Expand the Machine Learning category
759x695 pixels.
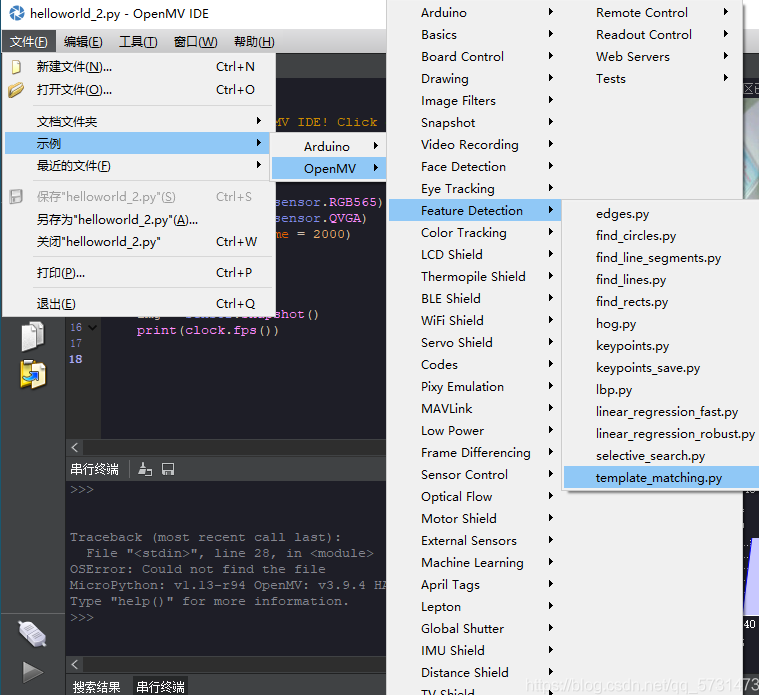pyautogui.click(x=475, y=562)
